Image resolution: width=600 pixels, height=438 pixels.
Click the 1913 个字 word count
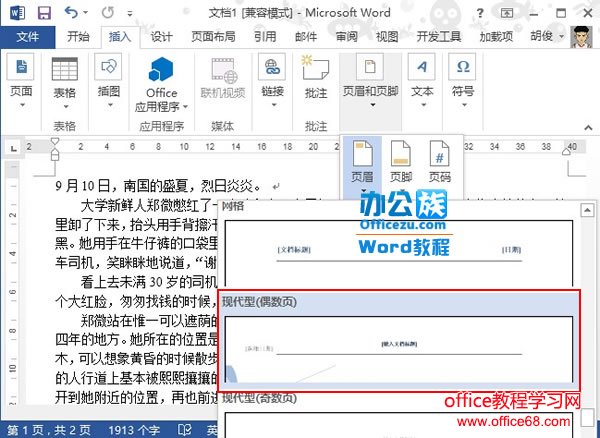(134, 430)
